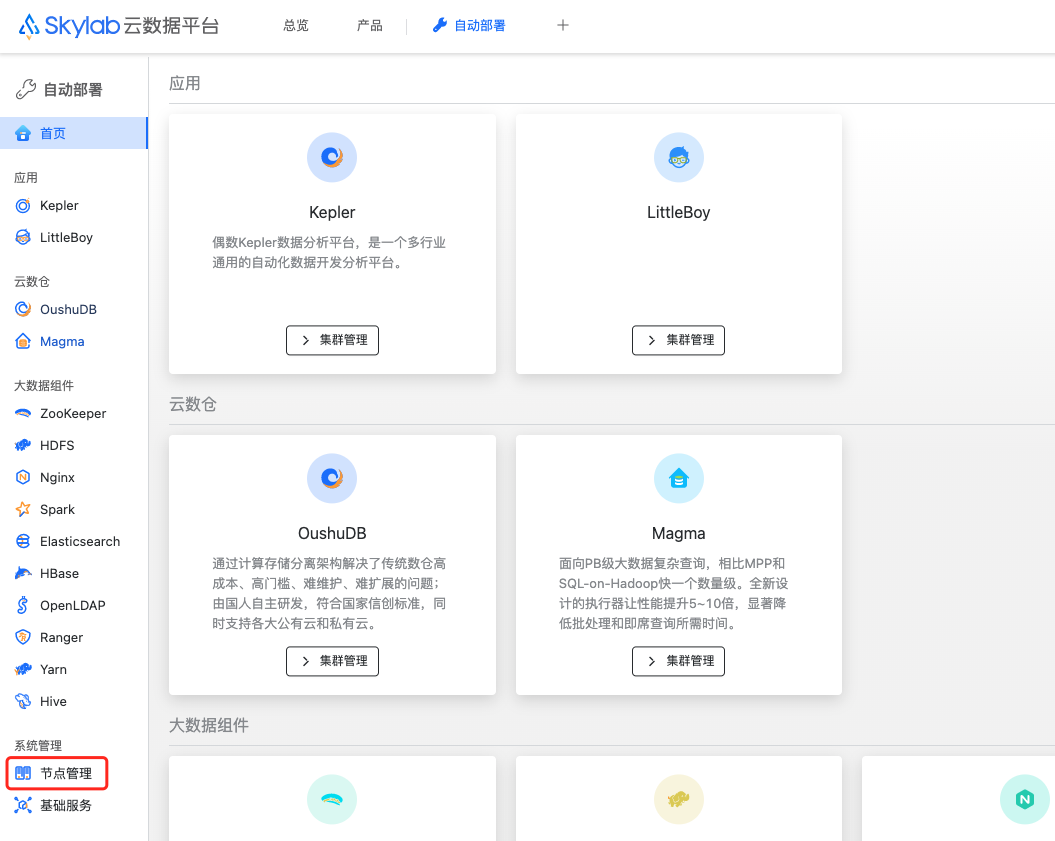Click the Kepler icon in the sidebar

coord(23,206)
